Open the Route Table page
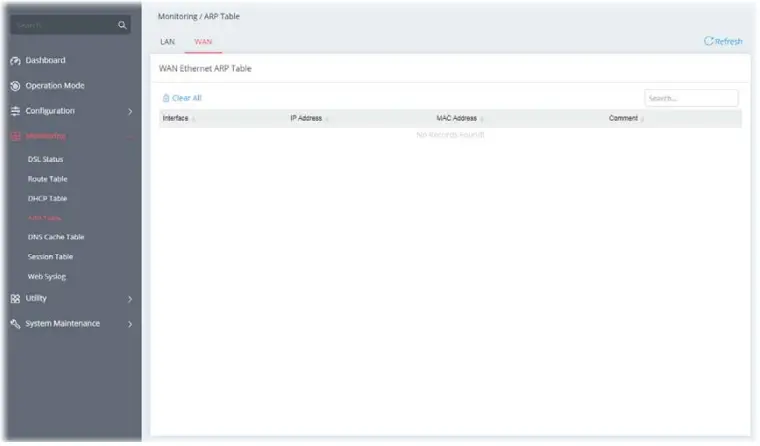760x446 pixels. pyautogui.click(x=47, y=179)
